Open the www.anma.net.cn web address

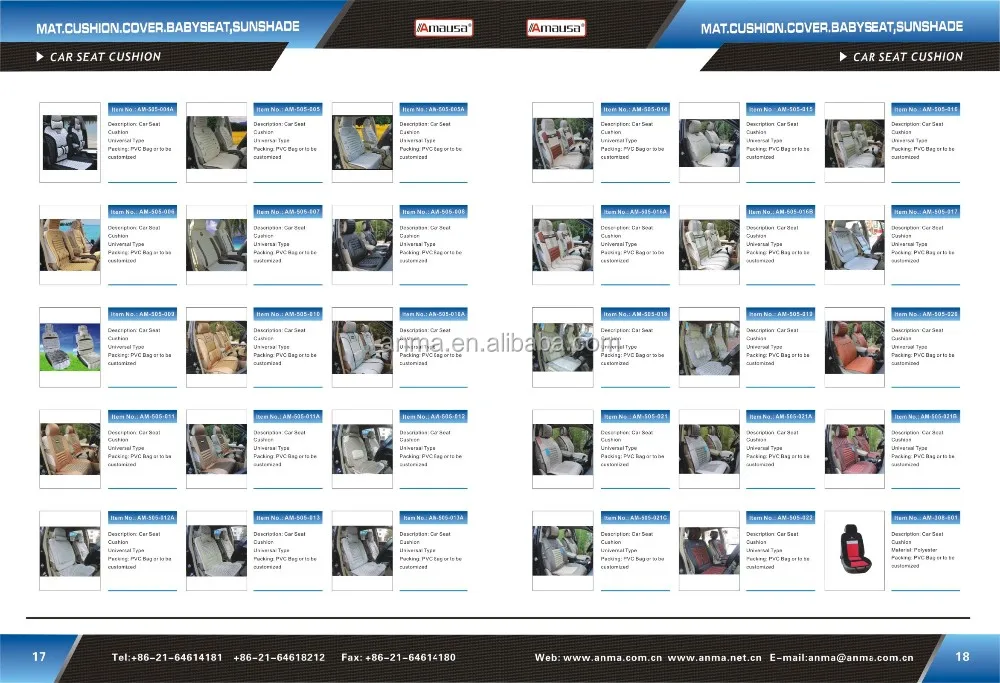click(714, 657)
